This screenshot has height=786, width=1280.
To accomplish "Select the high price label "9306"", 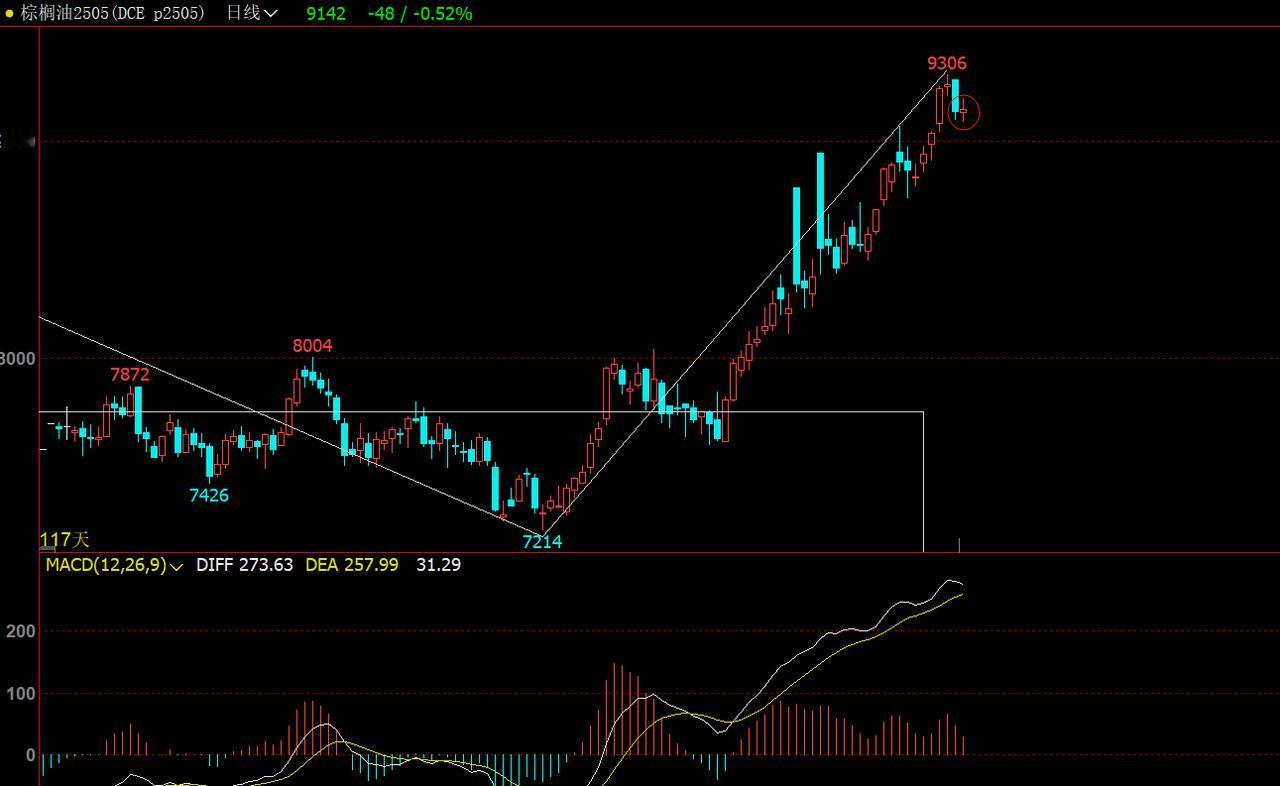I will click(x=947, y=63).
